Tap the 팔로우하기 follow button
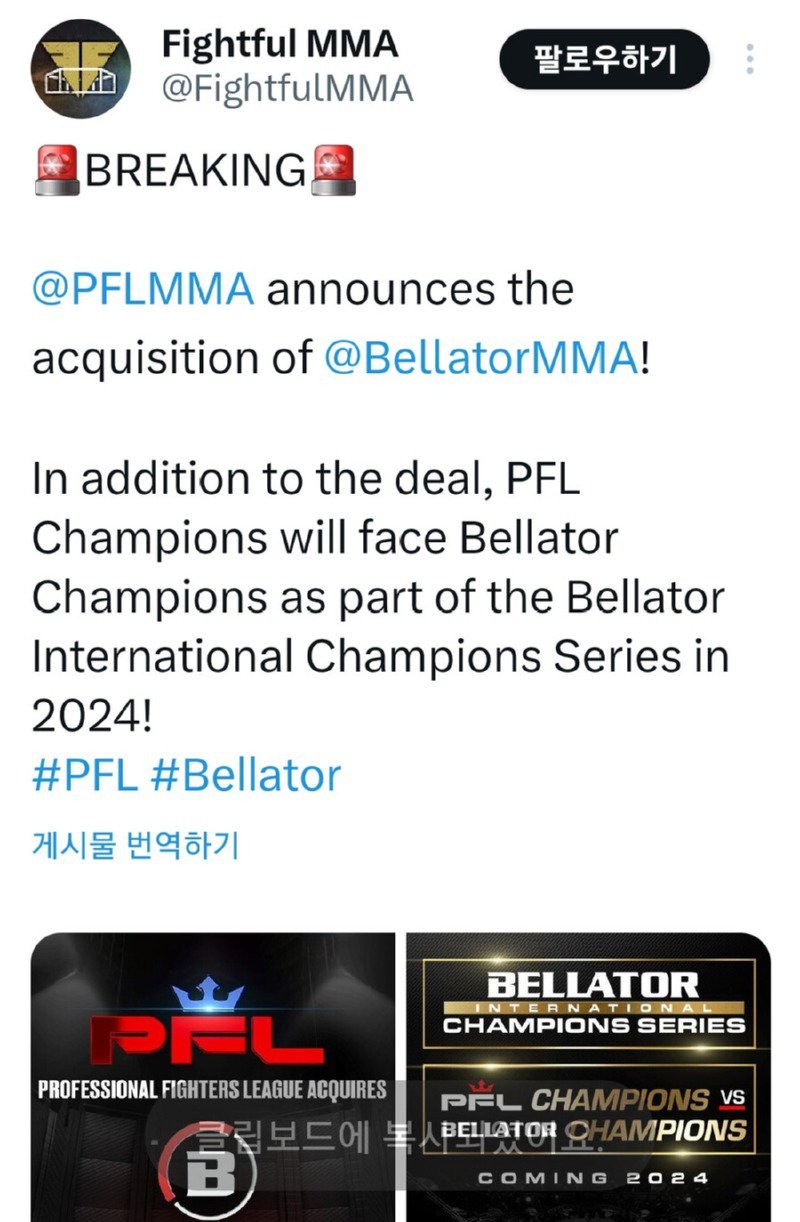800x1222 pixels. click(x=605, y=60)
